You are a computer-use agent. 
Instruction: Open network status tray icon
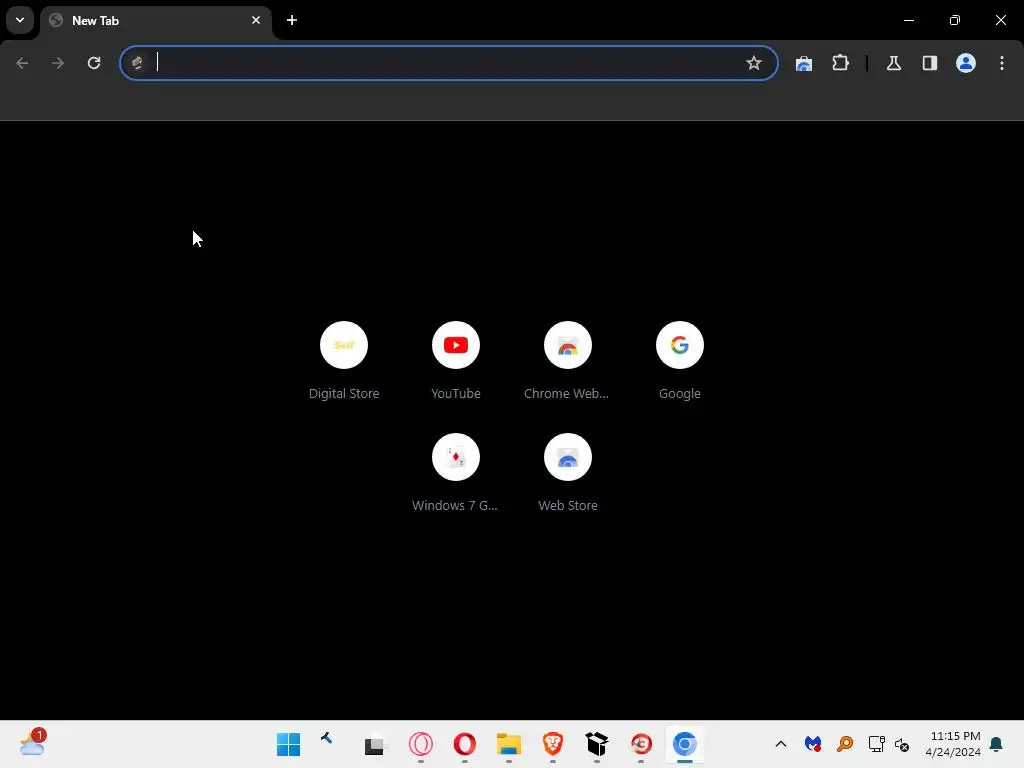point(876,744)
